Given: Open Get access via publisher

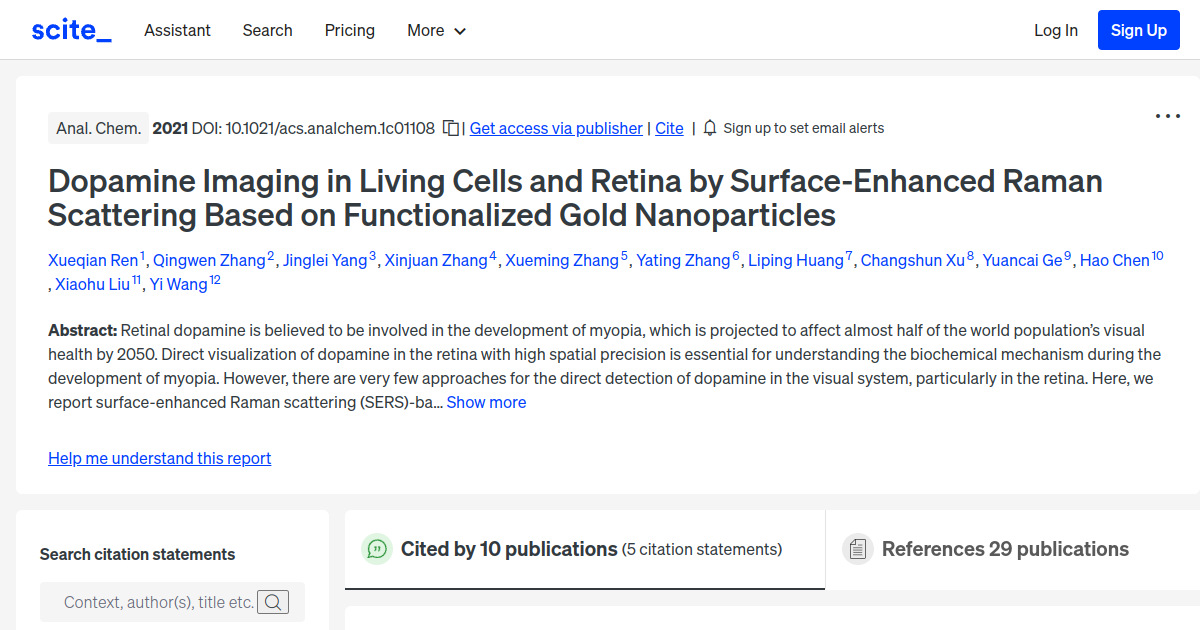Looking at the screenshot, I should [x=556, y=128].
